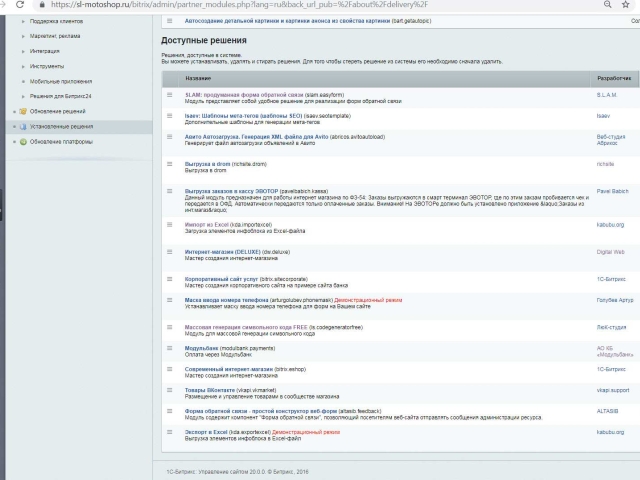This screenshot has height=480, width=640.
Task: Open action menu for Isaev meta-tags module
Action: pyautogui.click(x=169, y=117)
